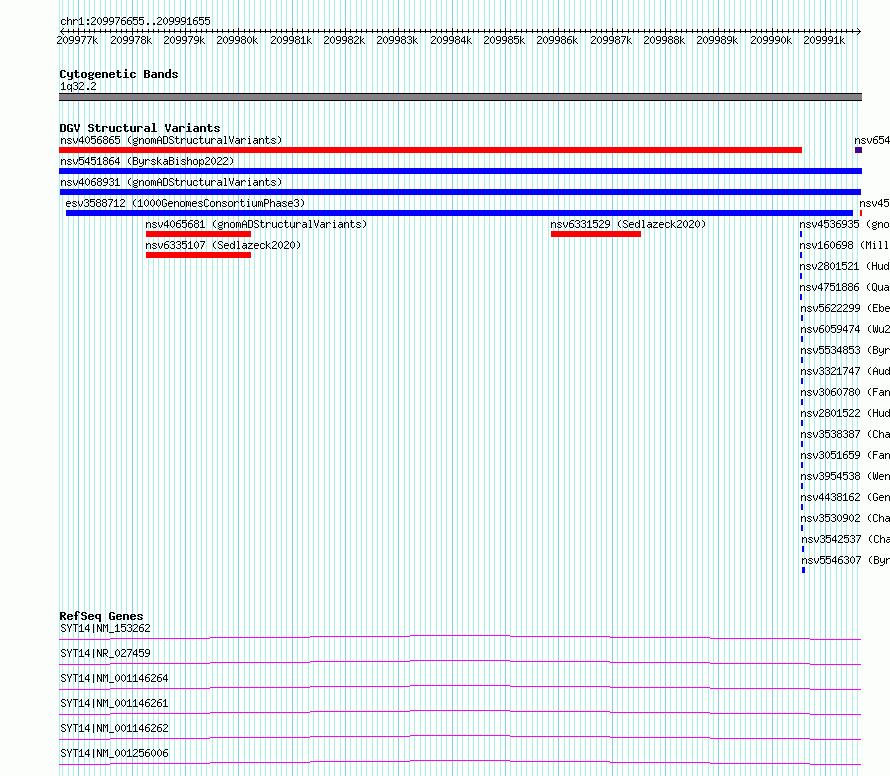Click the nsv4056865 gnomAD red variant bar
This screenshot has height=776, width=890.
click(430, 150)
